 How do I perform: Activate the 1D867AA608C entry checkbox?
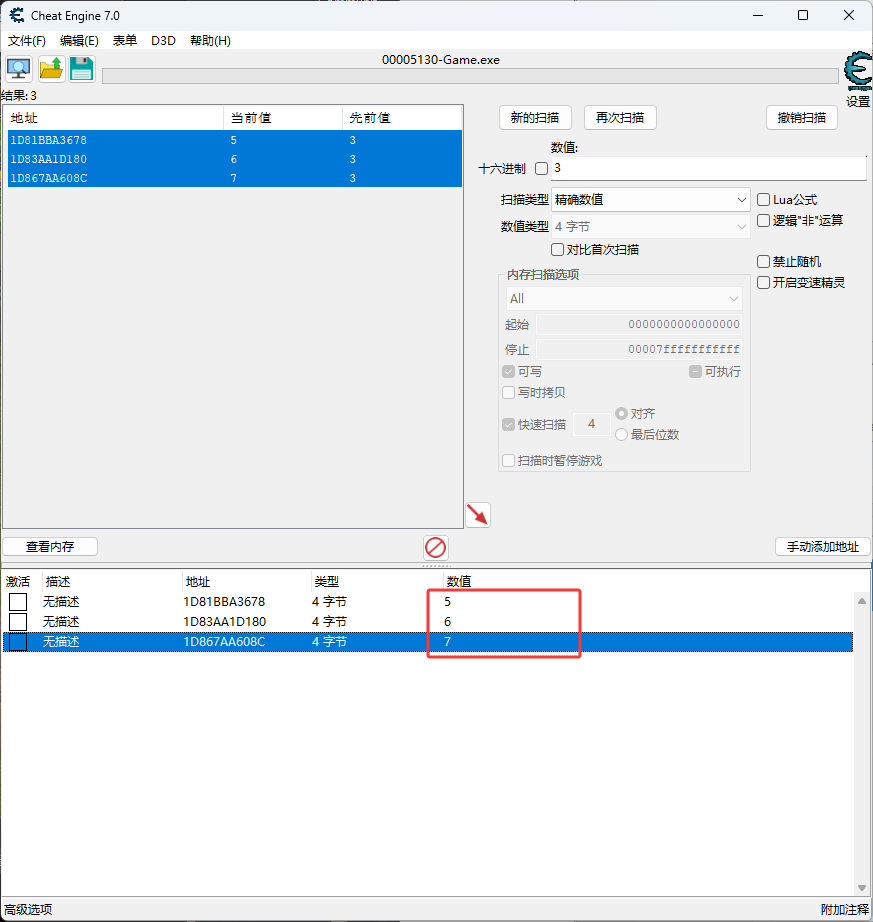[x=18, y=642]
